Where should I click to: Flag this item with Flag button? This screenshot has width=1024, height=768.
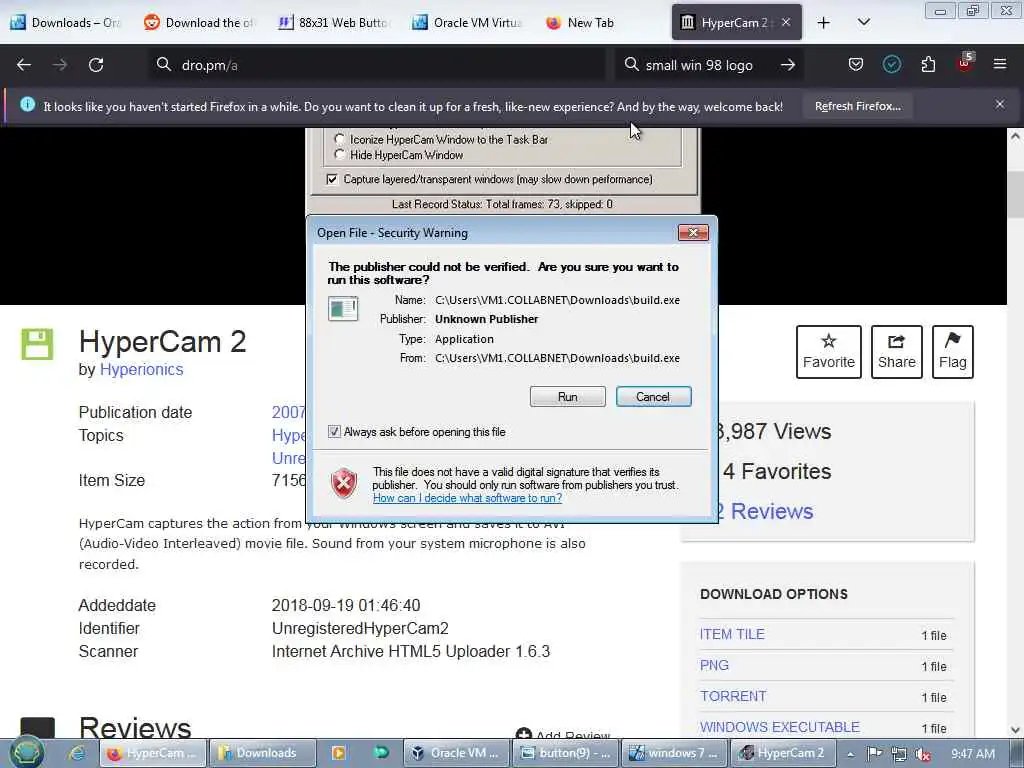pyautogui.click(x=953, y=352)
